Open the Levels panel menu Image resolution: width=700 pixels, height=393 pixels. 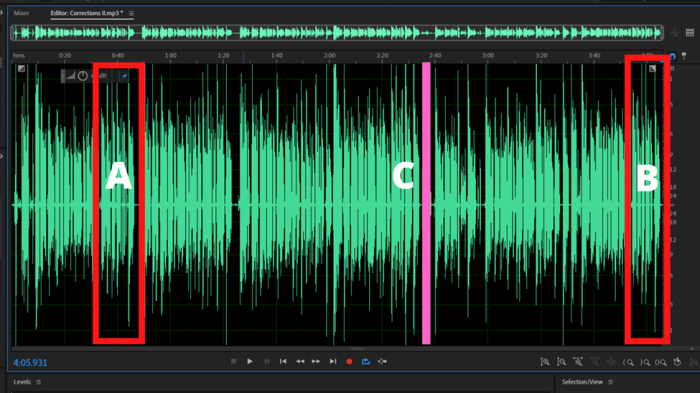point(38,382)
